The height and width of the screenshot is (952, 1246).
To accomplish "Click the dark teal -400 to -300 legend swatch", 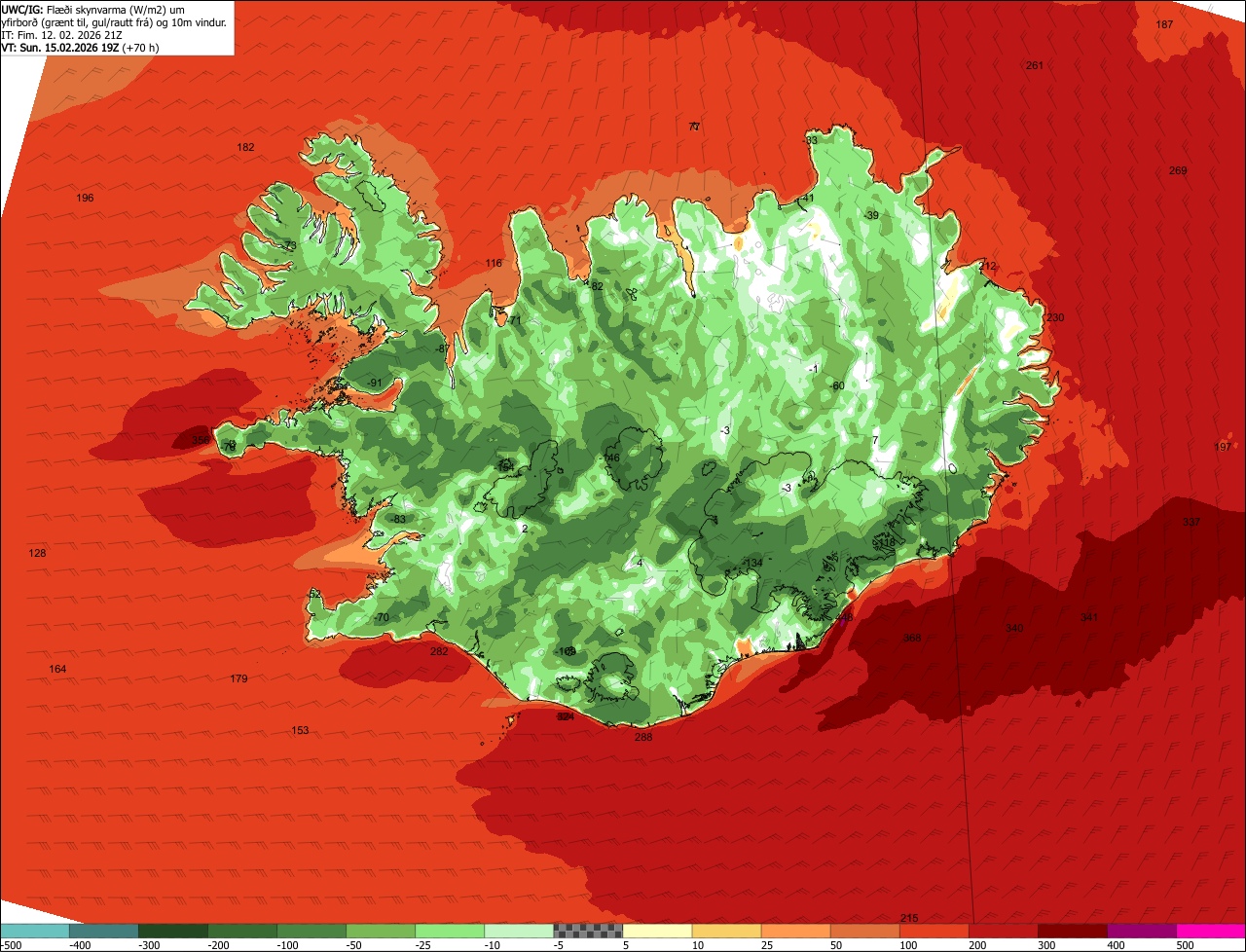I will click(x=103, y=931).
